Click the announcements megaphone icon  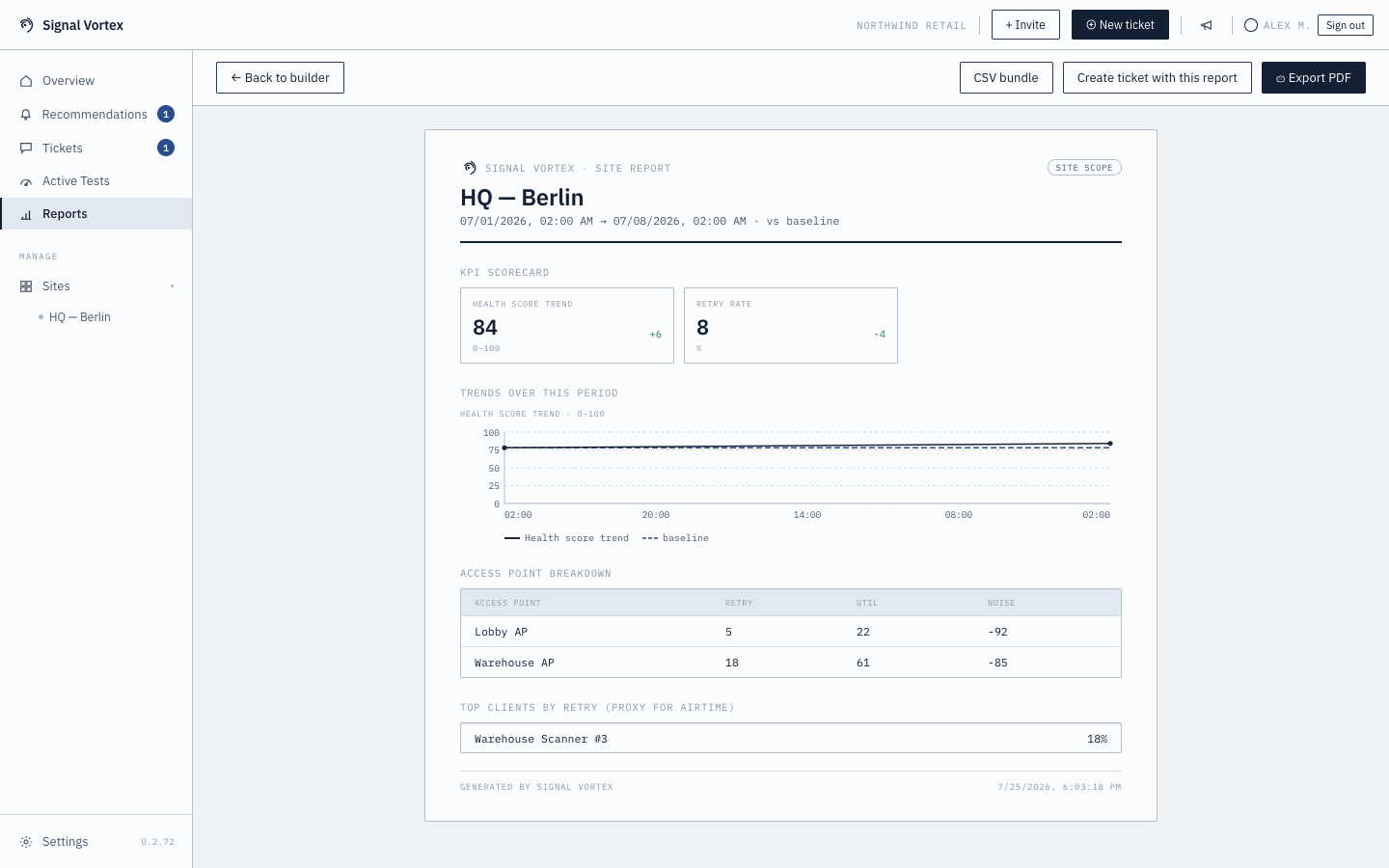pos(1207,25)
